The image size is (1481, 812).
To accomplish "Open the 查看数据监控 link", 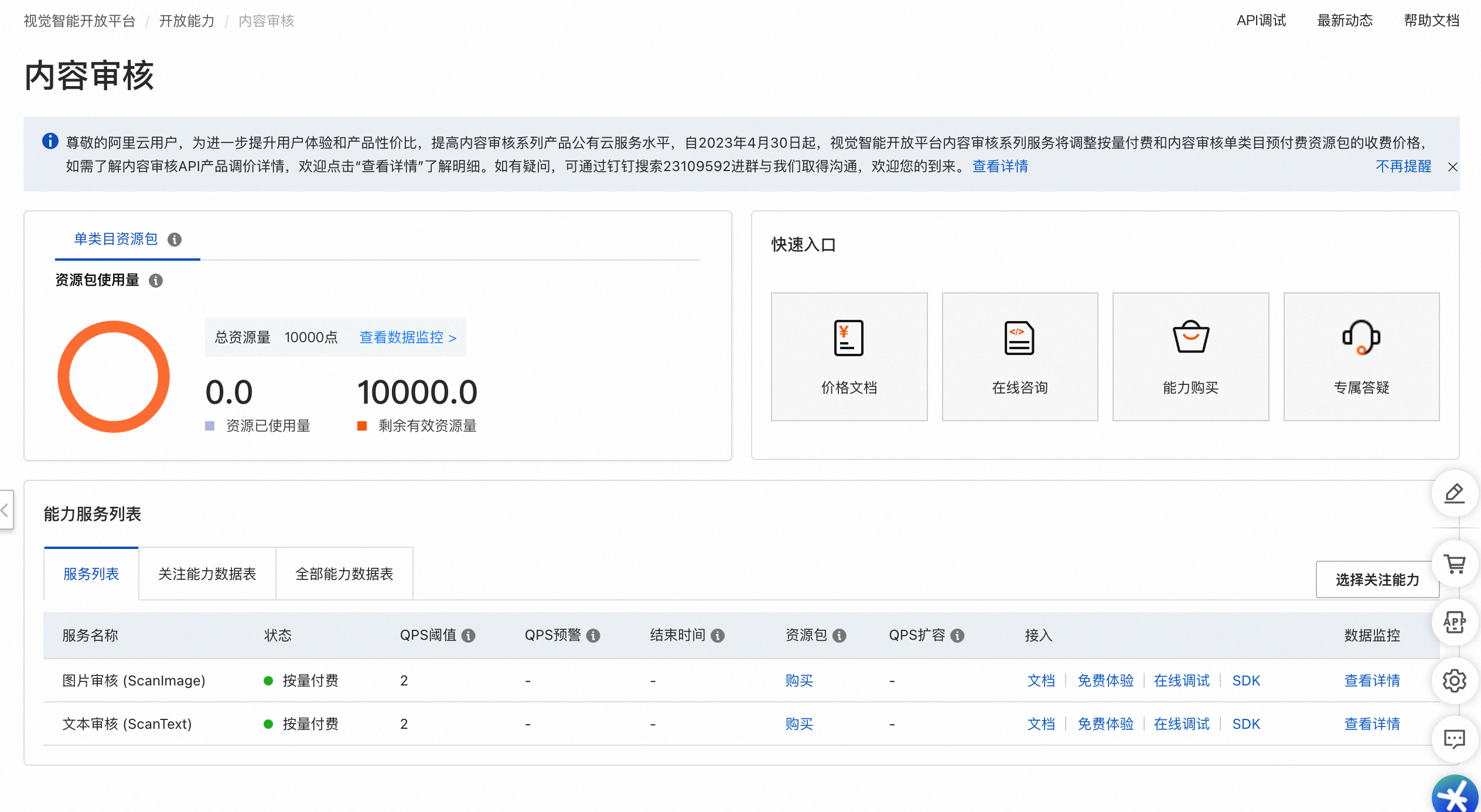I will click(408, 337).
